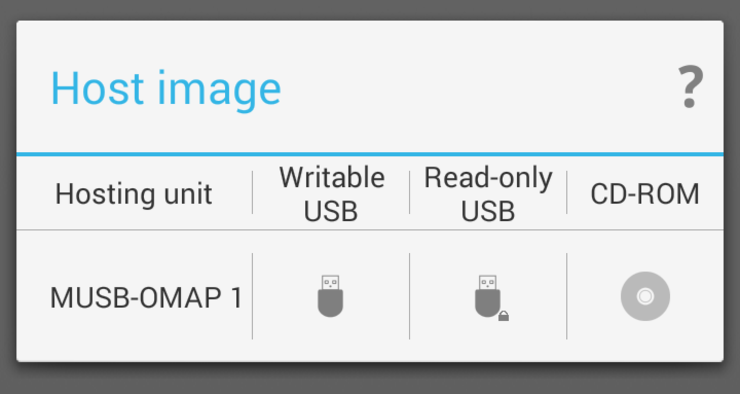Click the CD-ROM column header

[x=645, y=194]
